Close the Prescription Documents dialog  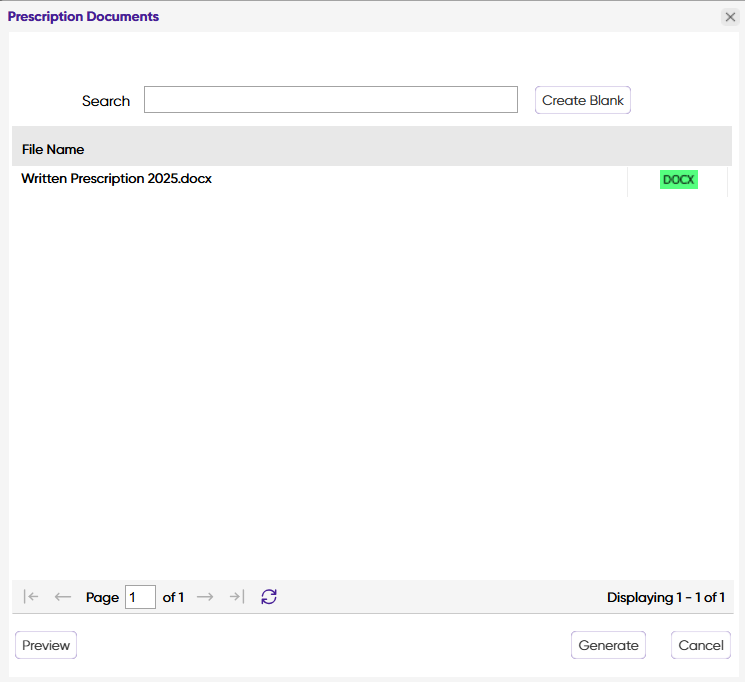(730, 17)
